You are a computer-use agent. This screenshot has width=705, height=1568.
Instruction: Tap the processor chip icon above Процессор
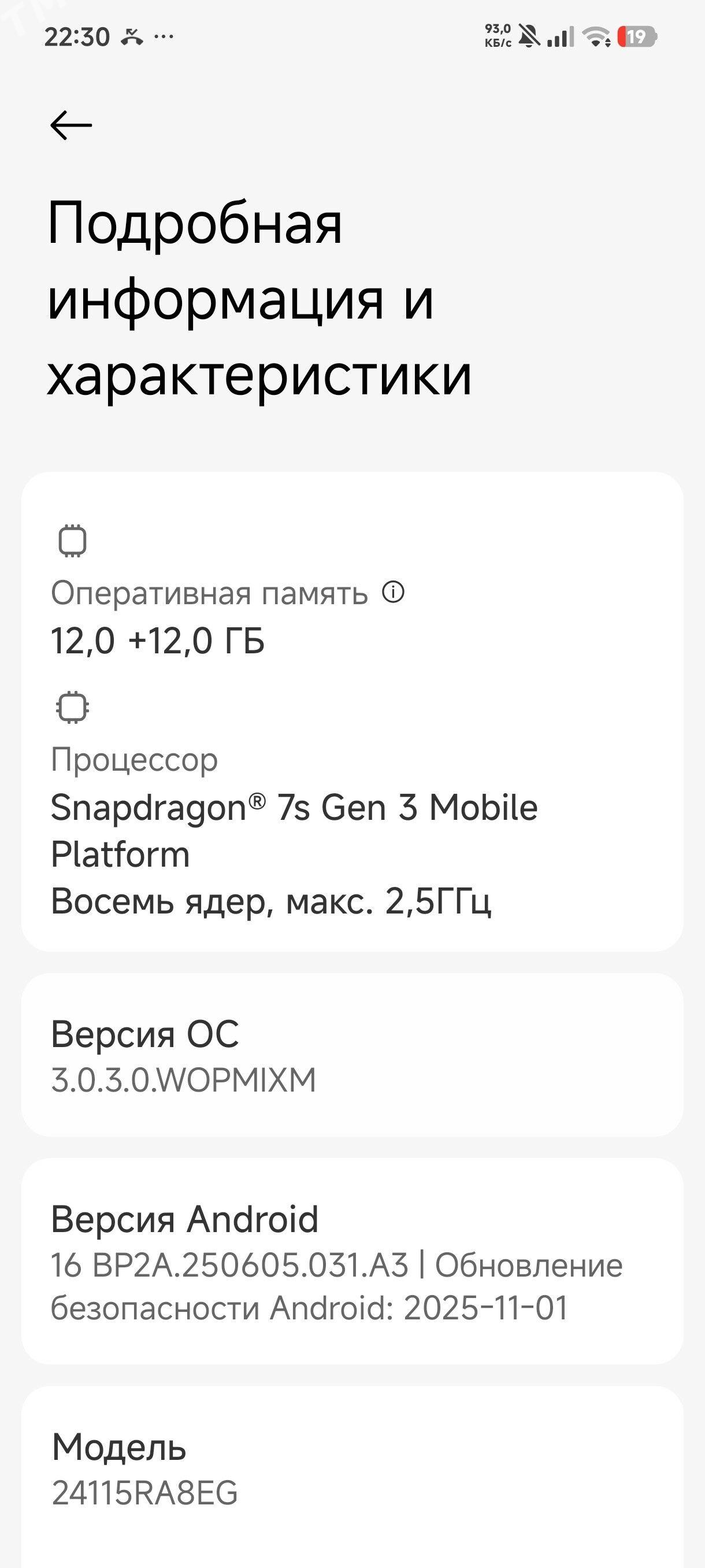click(x=72, y=707)
